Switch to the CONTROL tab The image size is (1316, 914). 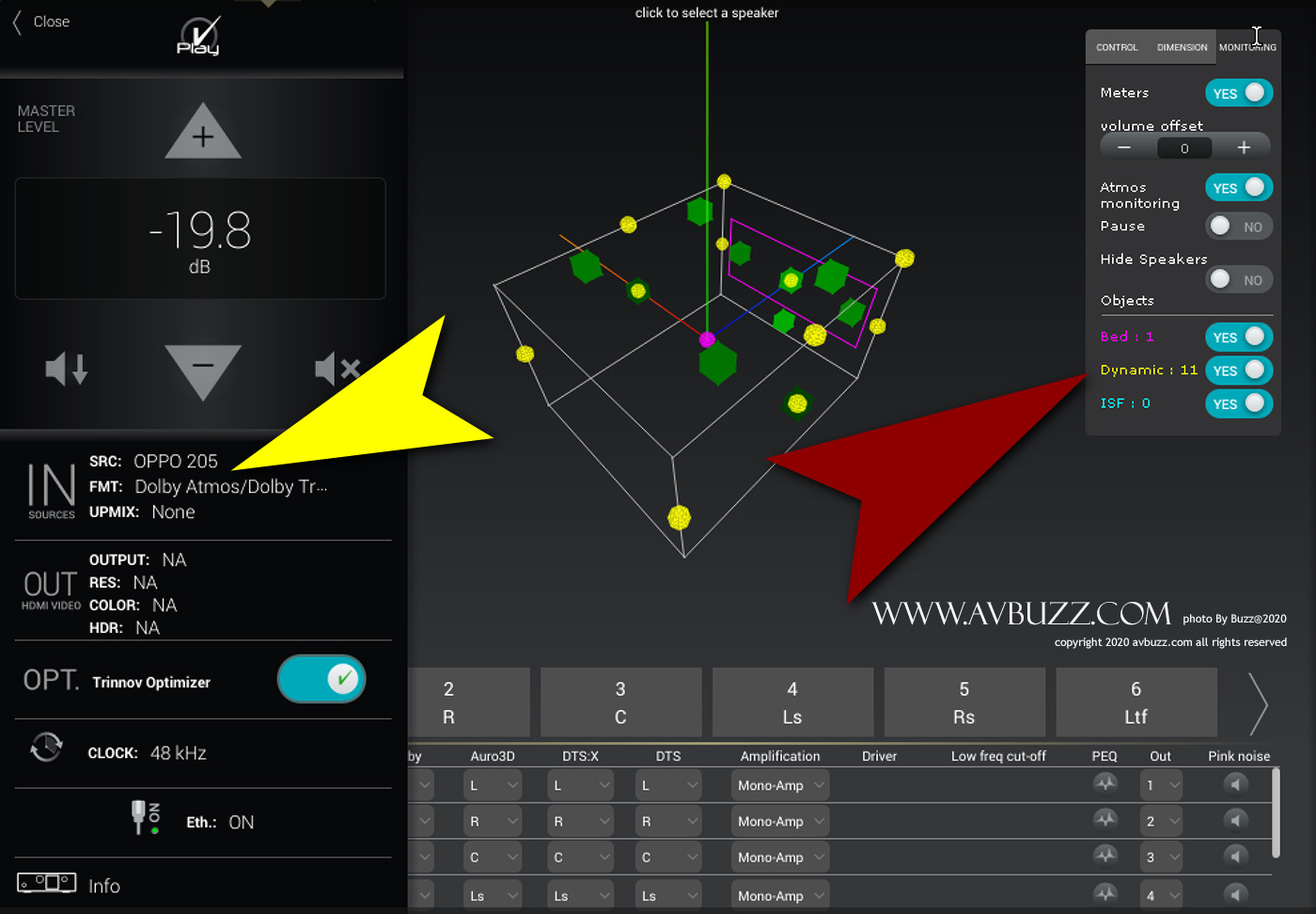(x=1117, y=47)
